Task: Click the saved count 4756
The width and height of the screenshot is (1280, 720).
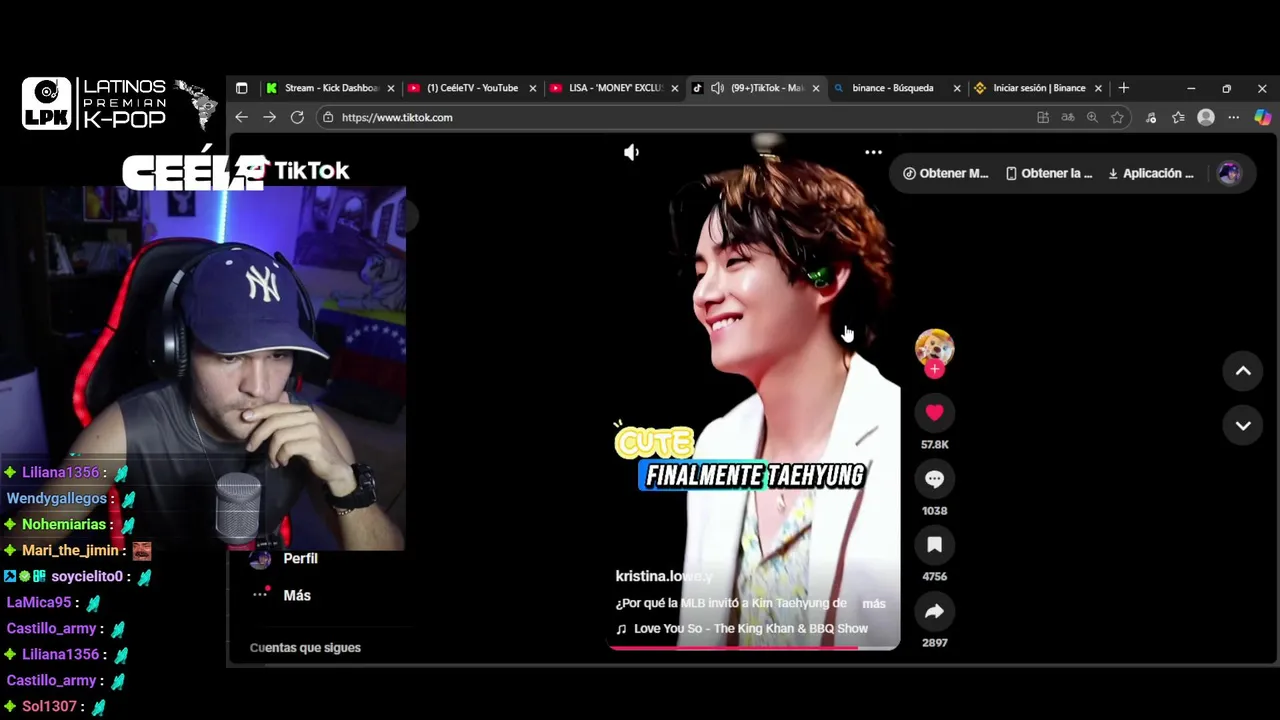Action: (934, 576)
